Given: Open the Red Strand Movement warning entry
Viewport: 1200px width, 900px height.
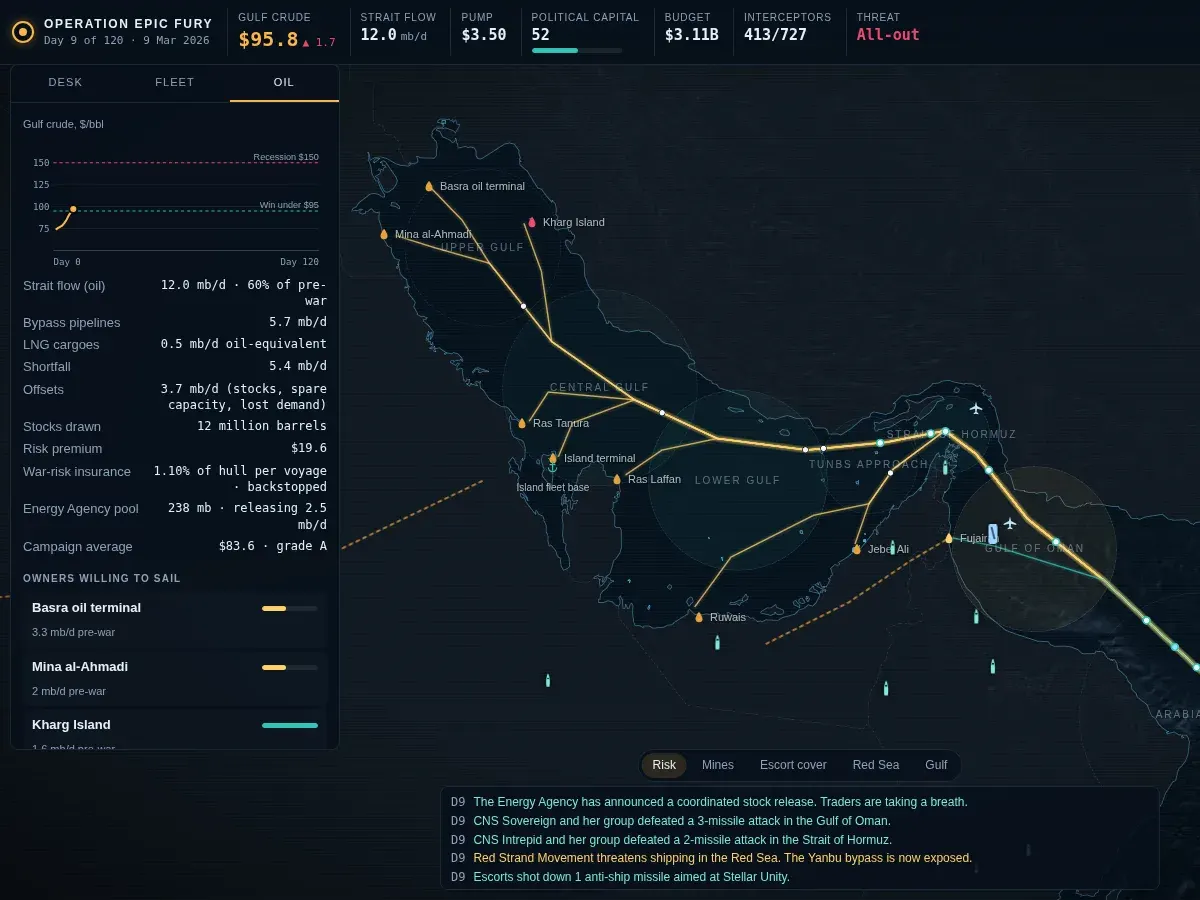Looking at the screenshot, I should 722,858.
